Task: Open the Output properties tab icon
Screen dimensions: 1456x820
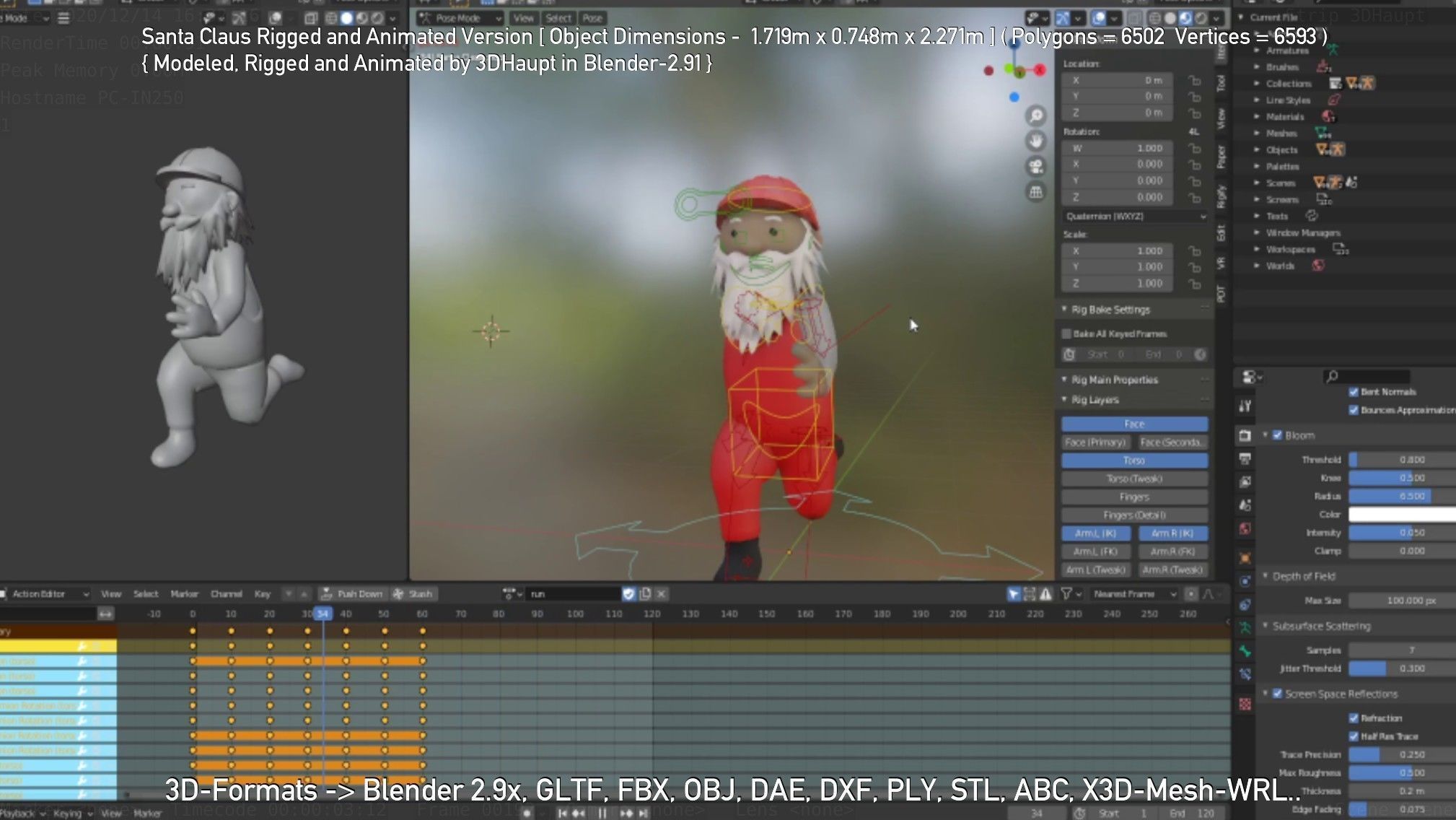Action: point(1245,458)
